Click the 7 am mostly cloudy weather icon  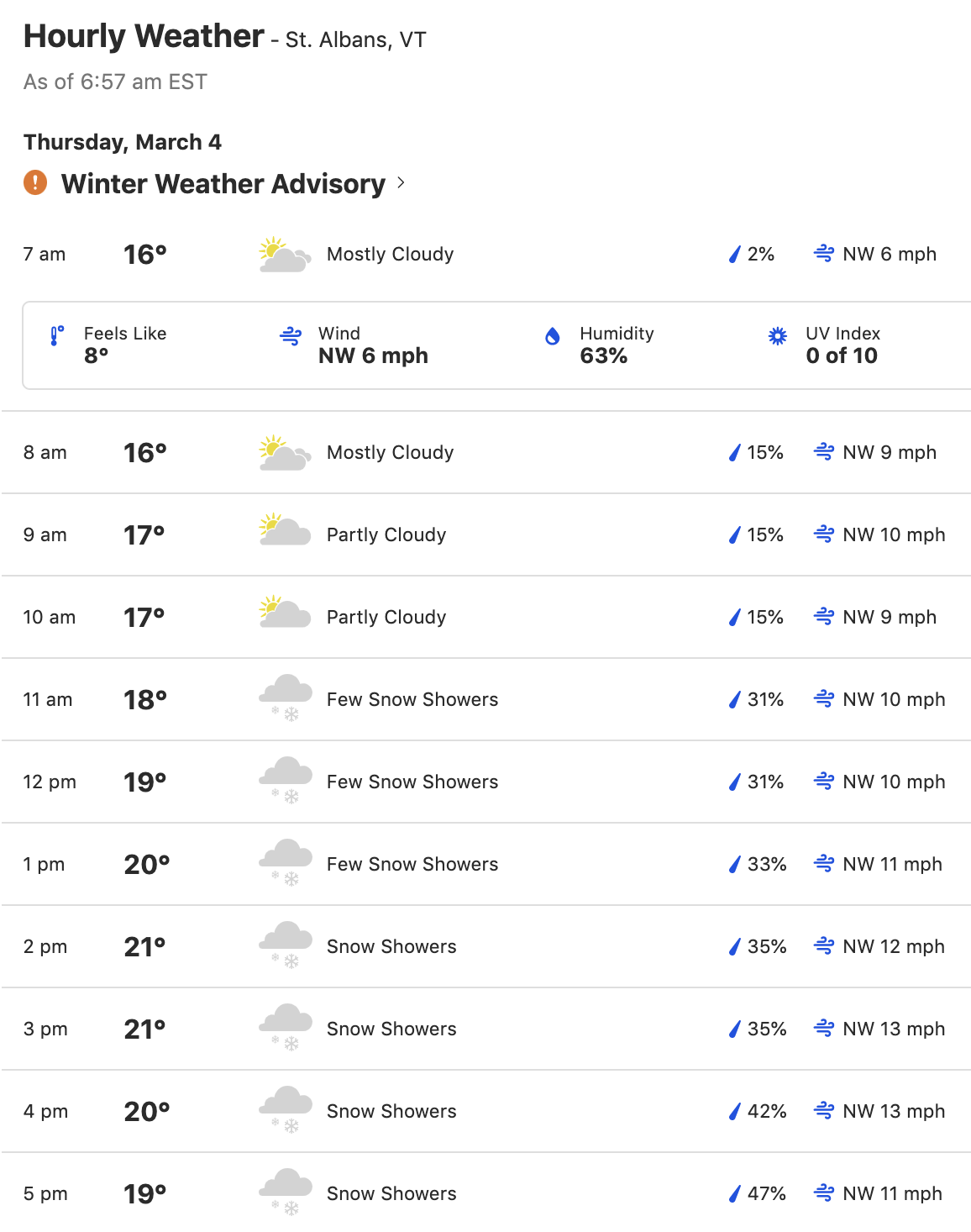coord(286,255)
